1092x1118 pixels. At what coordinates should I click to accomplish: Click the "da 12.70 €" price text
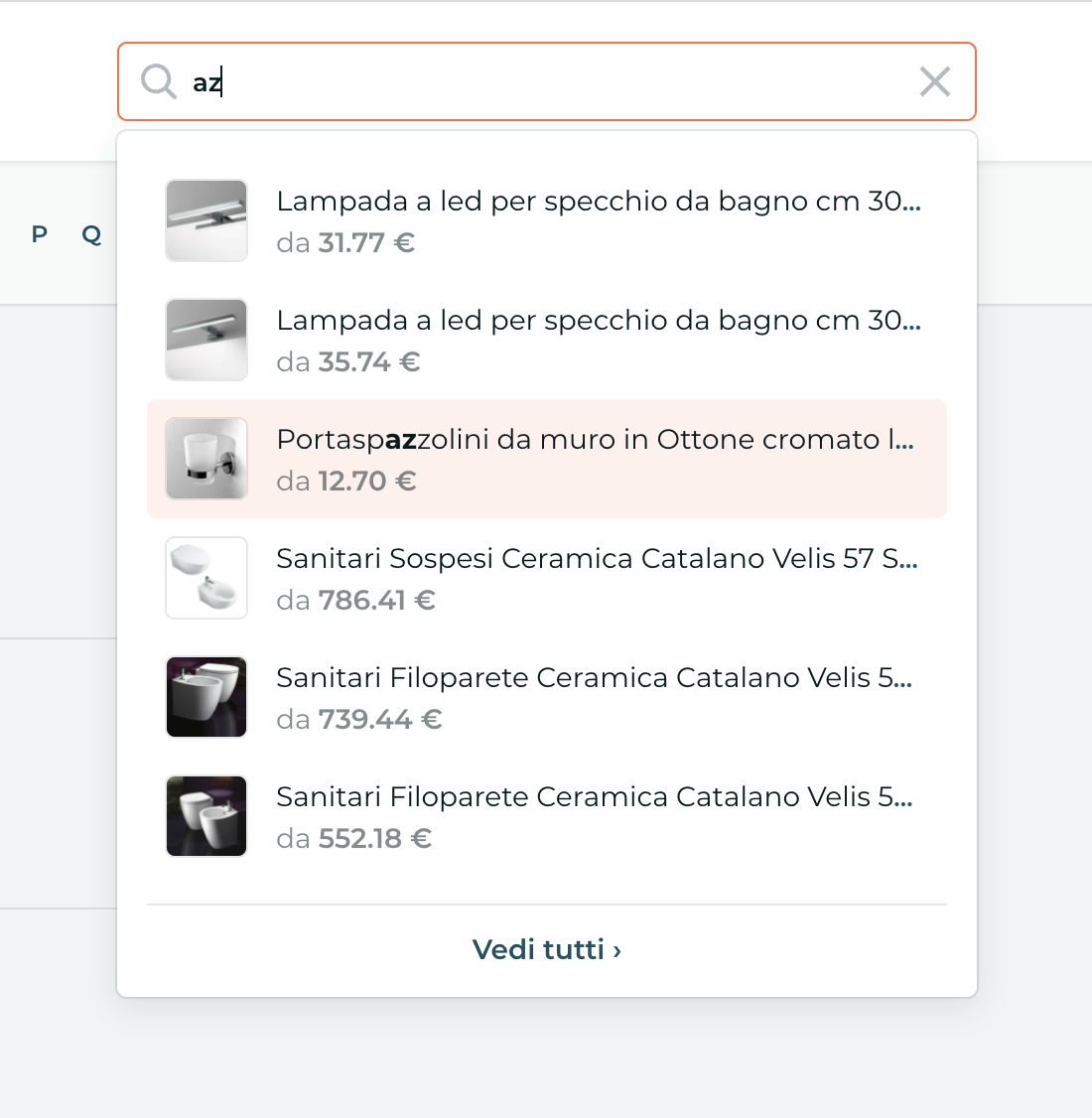click(x=345, y=482)
